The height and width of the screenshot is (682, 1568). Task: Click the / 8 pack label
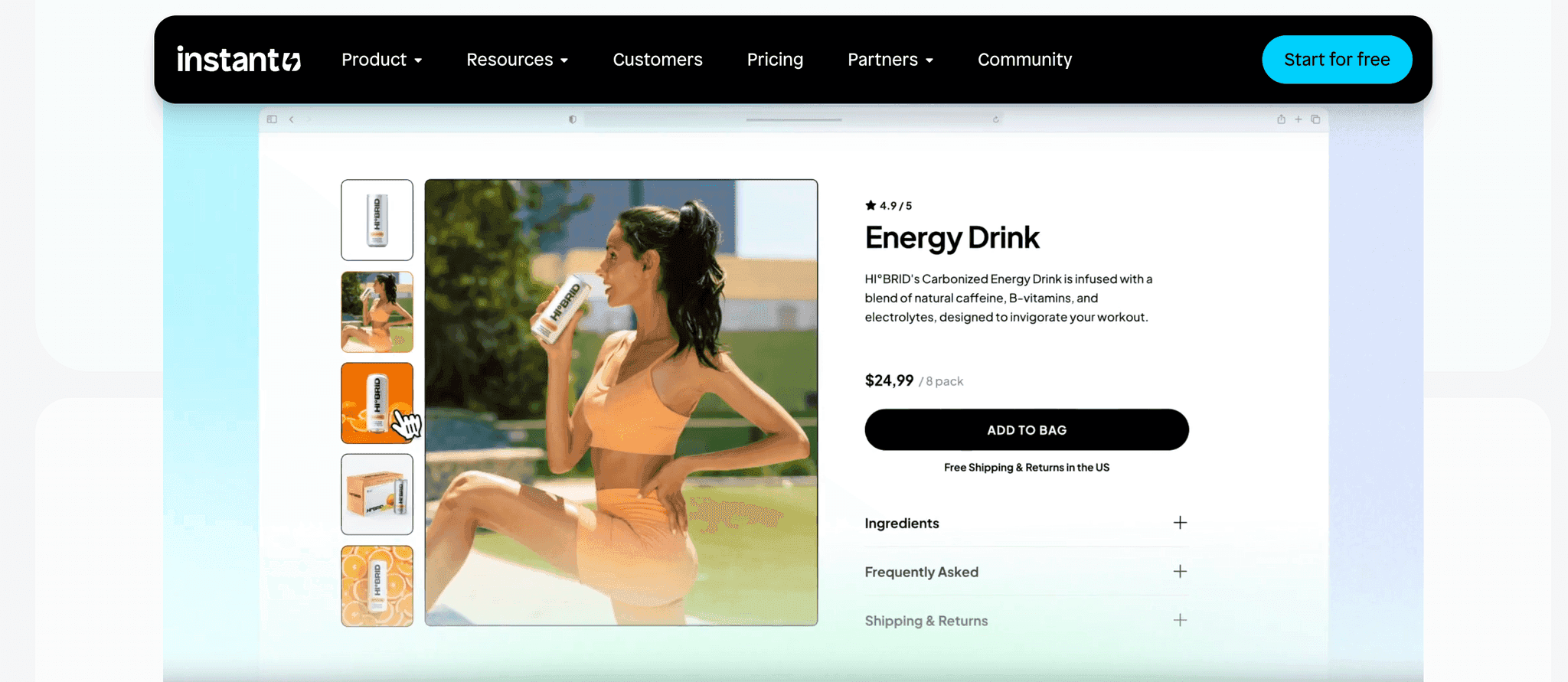pyautogui.click(x=941, y=381)
